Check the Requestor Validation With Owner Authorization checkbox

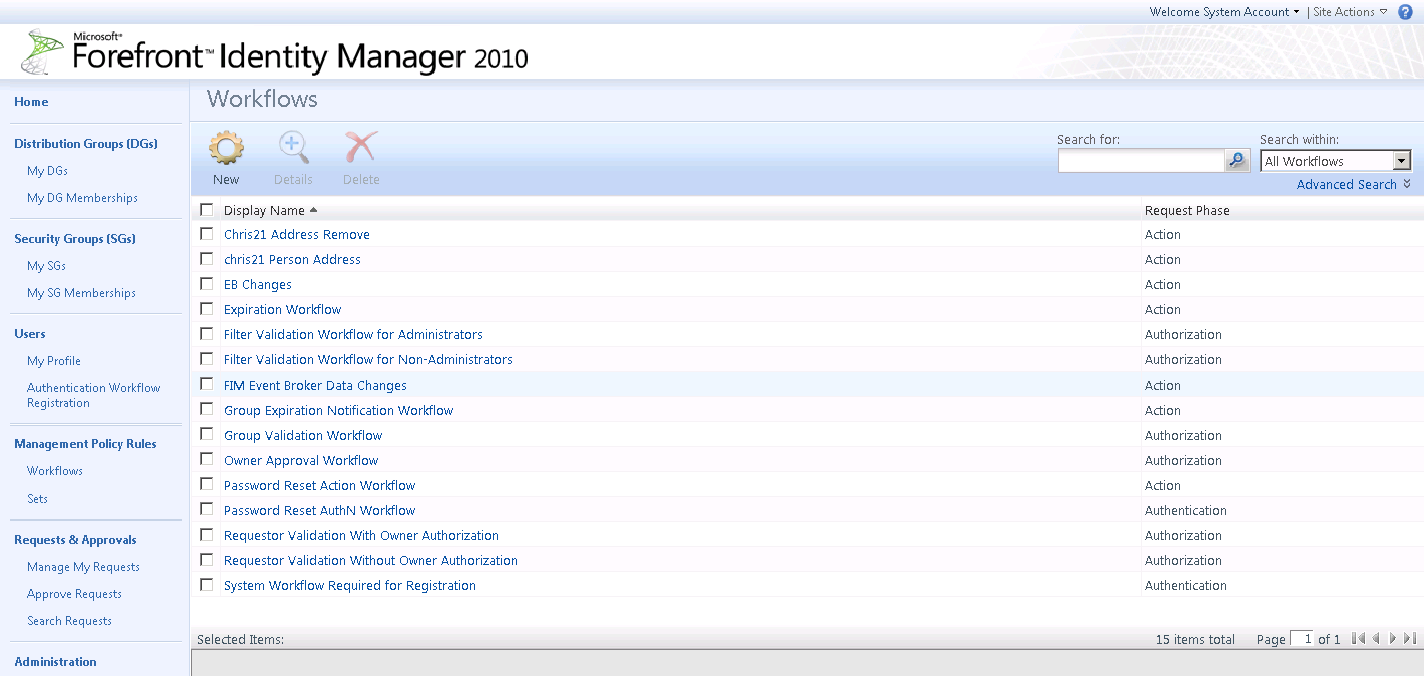(x=207, y=534)
